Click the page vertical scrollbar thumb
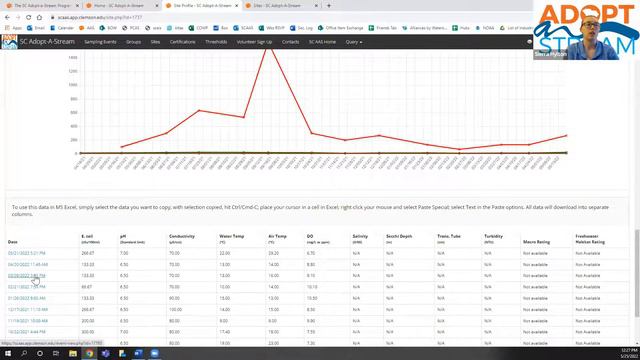This screenshot has height=360, width=640. [x=637, y=273]
